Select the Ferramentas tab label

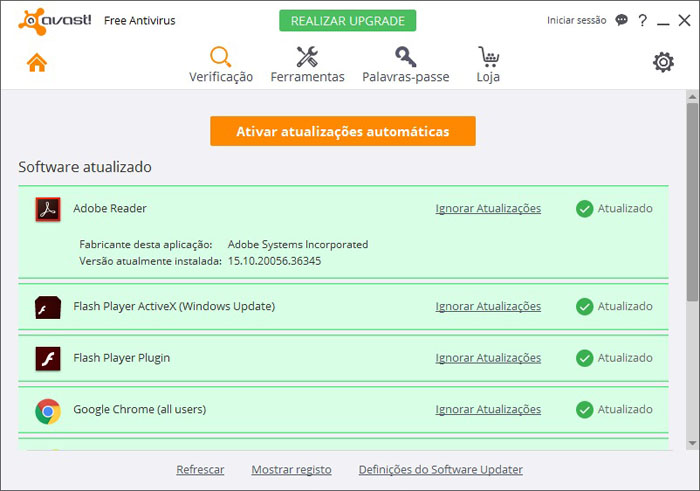click(x=307, y=77)
